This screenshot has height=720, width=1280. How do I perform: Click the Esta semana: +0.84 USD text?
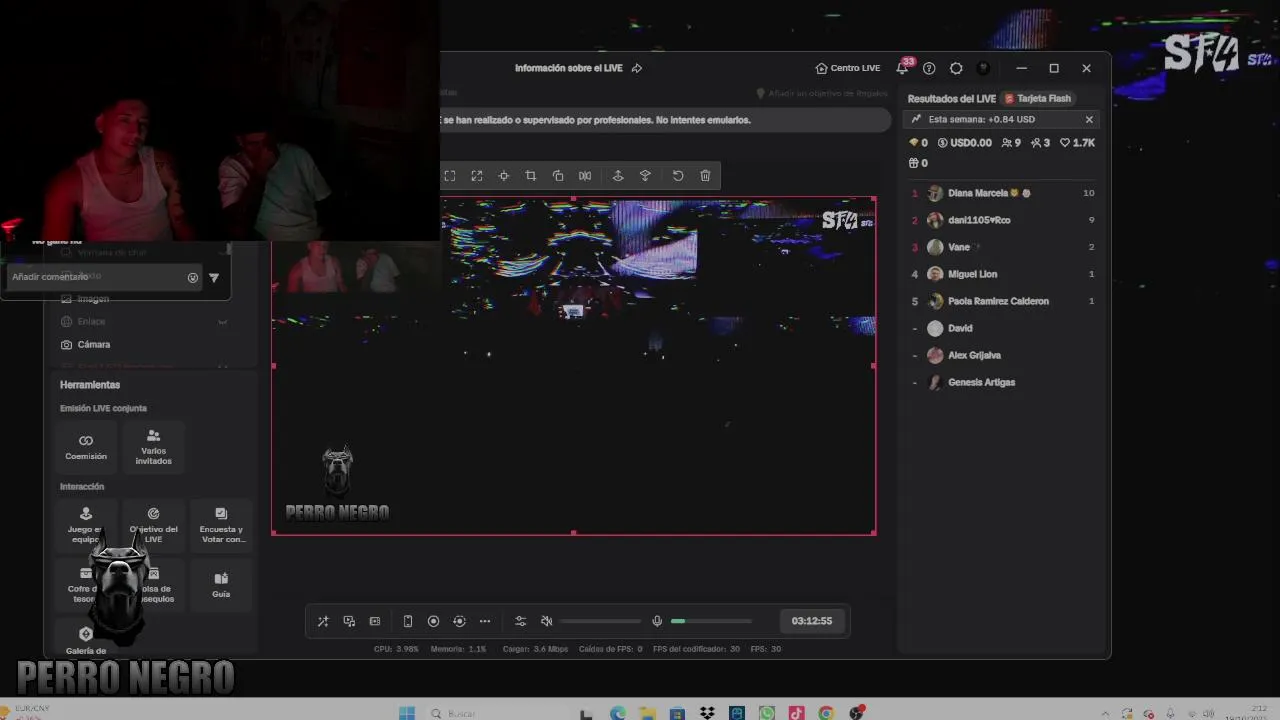982,119
